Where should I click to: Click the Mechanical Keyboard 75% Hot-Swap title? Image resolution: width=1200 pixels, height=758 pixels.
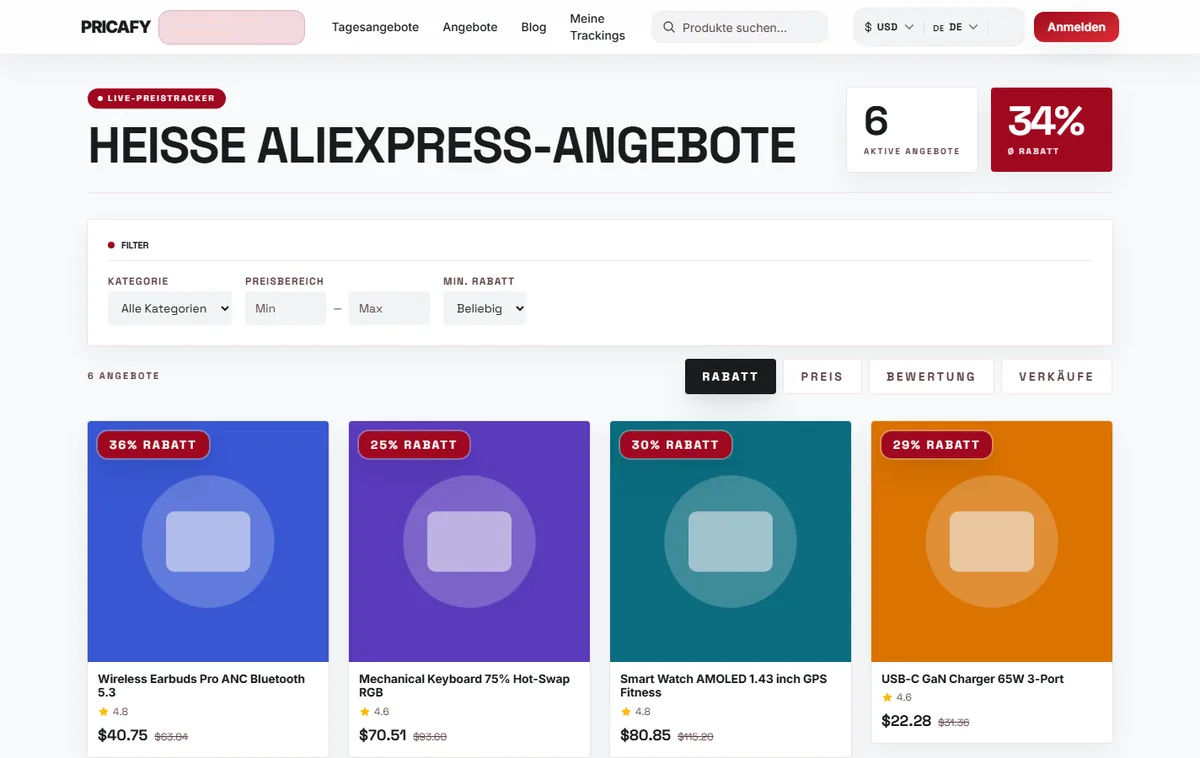tap(464, 685)
